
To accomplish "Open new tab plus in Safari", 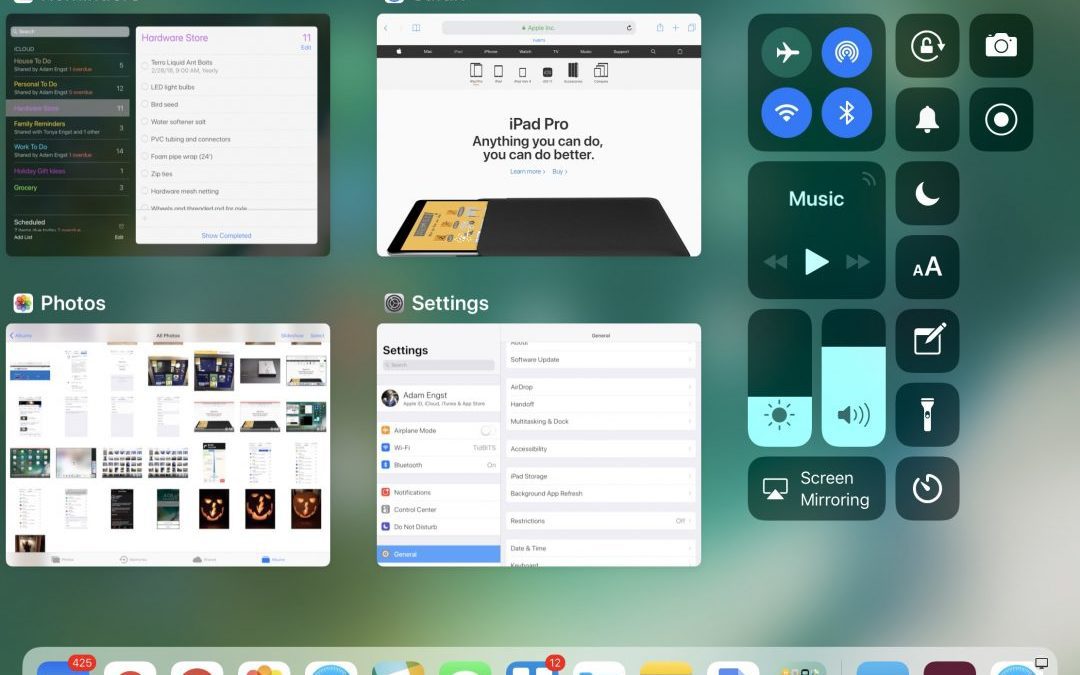I will (676, 28).
